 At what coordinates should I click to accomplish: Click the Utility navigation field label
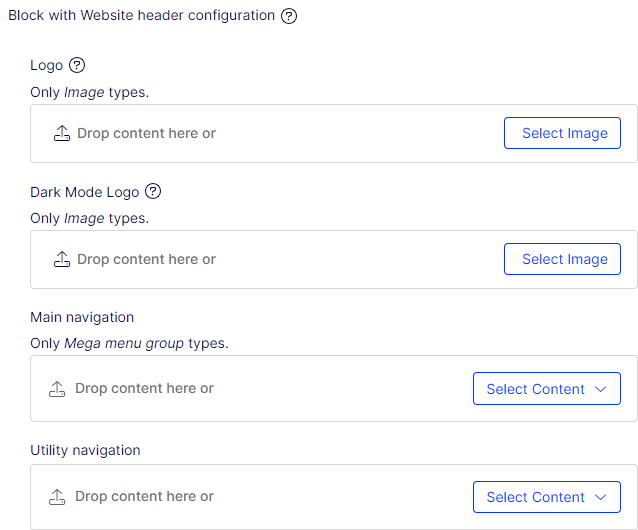tap(85, 450)
